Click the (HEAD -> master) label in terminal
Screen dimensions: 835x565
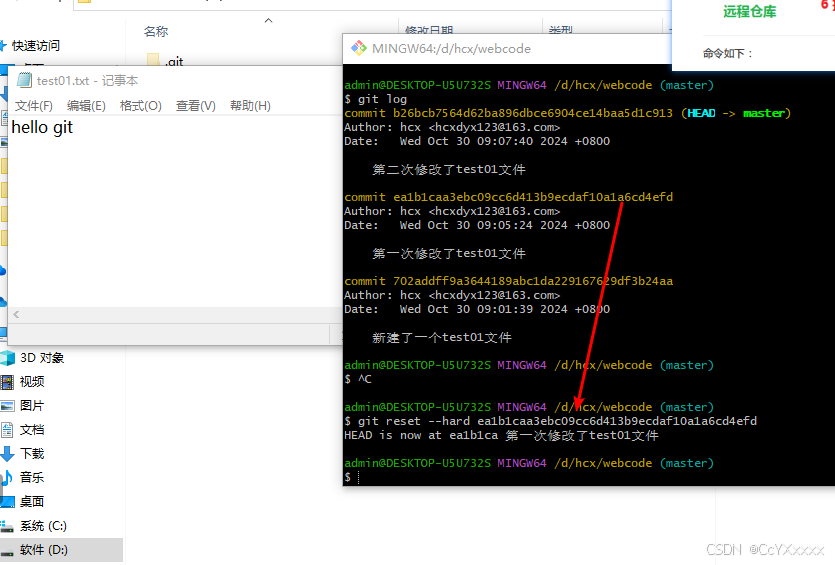click(x=736, y=113)
